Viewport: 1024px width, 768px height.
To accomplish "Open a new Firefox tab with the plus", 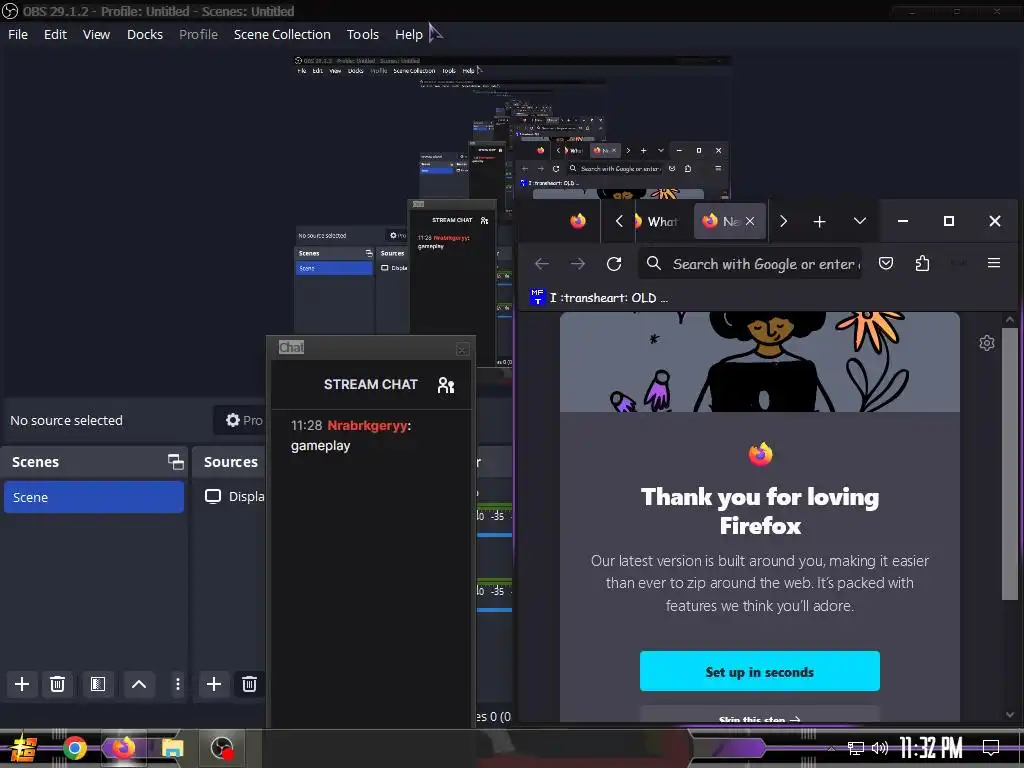I will click(819, 221).
